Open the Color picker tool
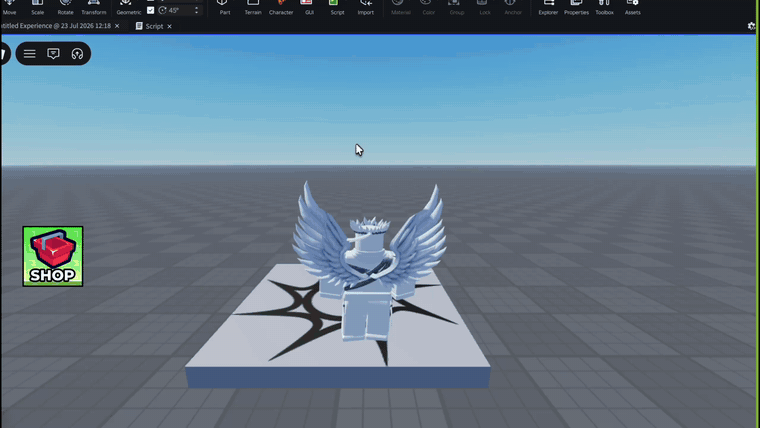Image resolution: width=760 pixels, height=428 pixels. tap(428, 8)
